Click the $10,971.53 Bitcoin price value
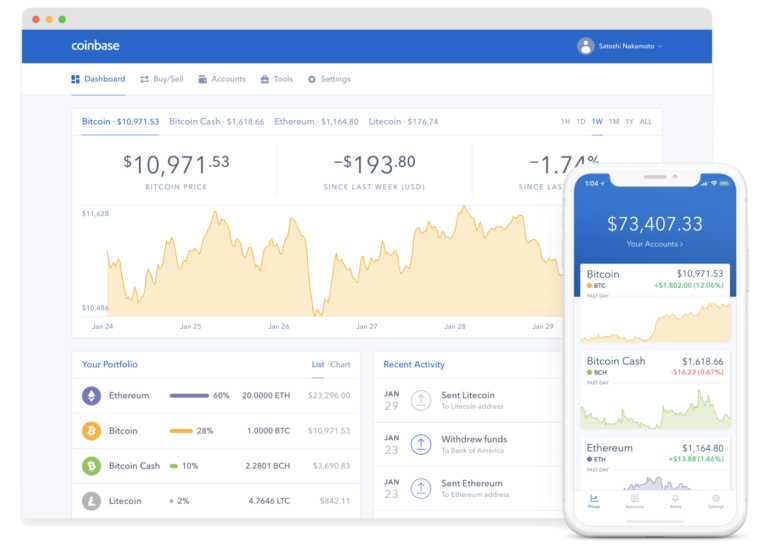 pos(176,165)
